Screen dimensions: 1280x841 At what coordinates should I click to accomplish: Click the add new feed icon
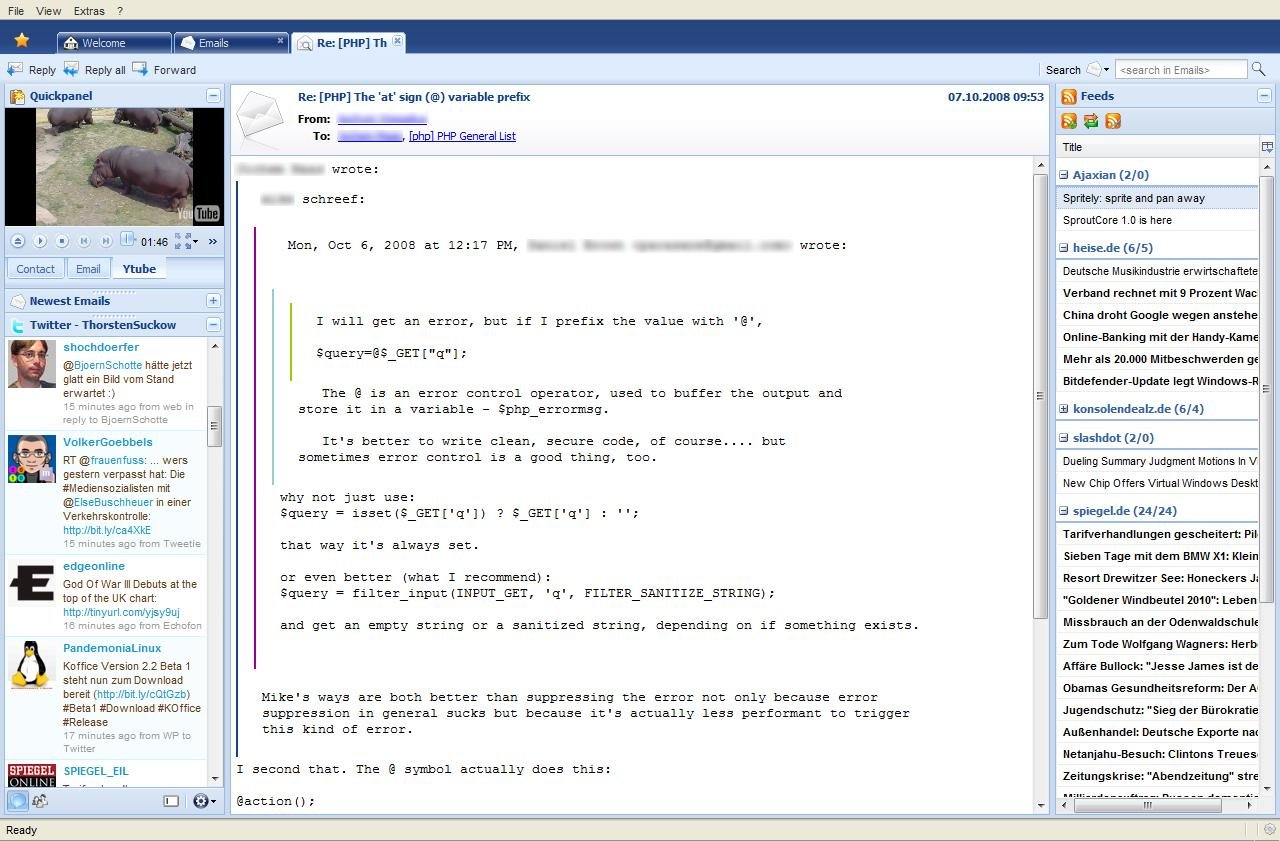tap(1068, 120)
